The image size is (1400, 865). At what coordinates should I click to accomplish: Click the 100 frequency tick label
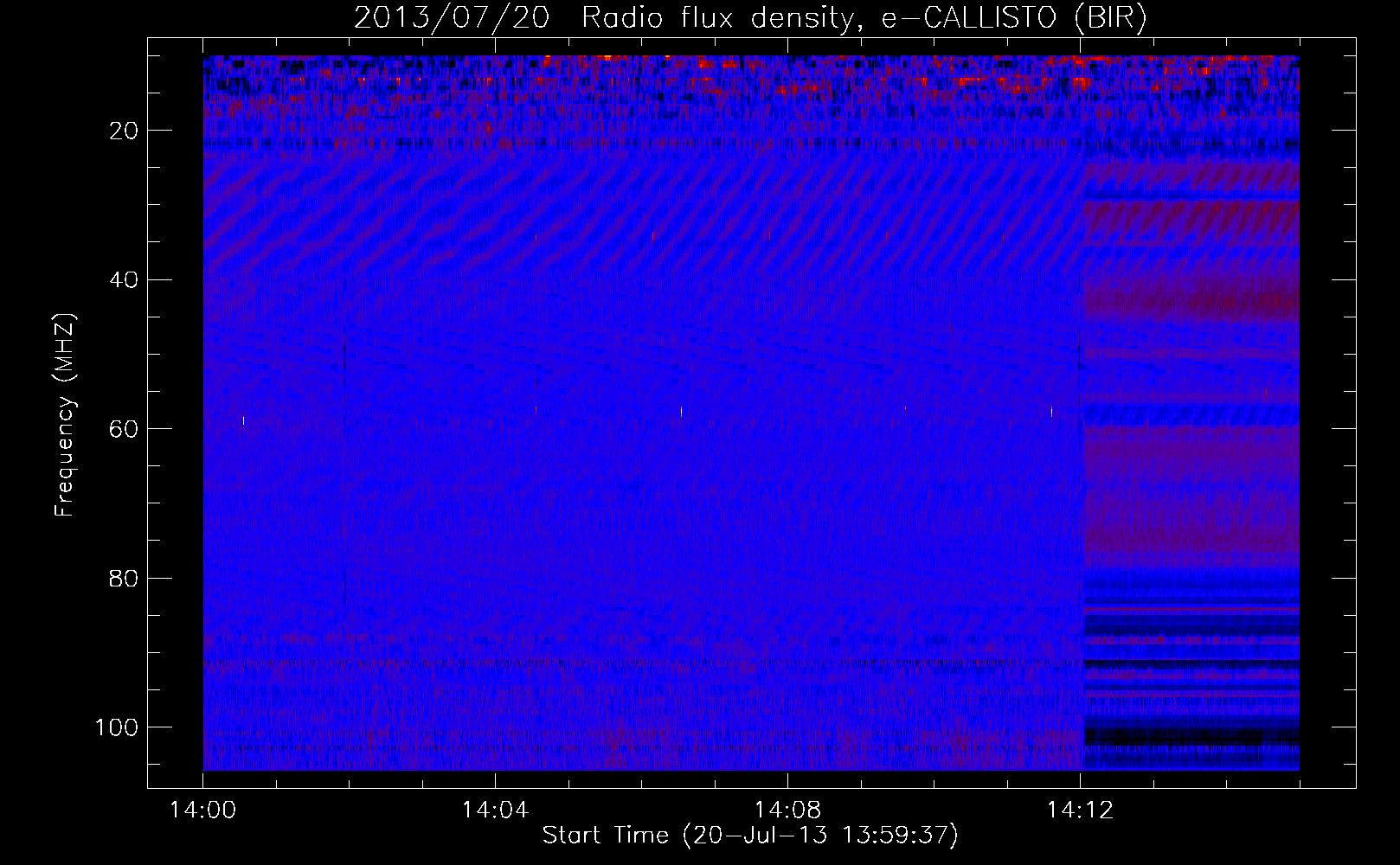tap(117, 727)
